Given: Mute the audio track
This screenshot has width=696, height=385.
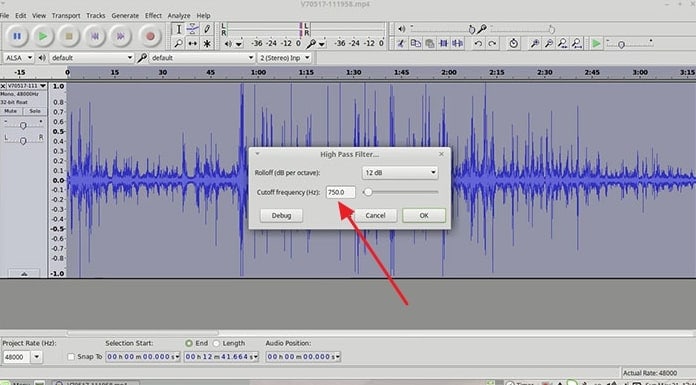Looking at the screenshot, I should (x=11, y=111).
